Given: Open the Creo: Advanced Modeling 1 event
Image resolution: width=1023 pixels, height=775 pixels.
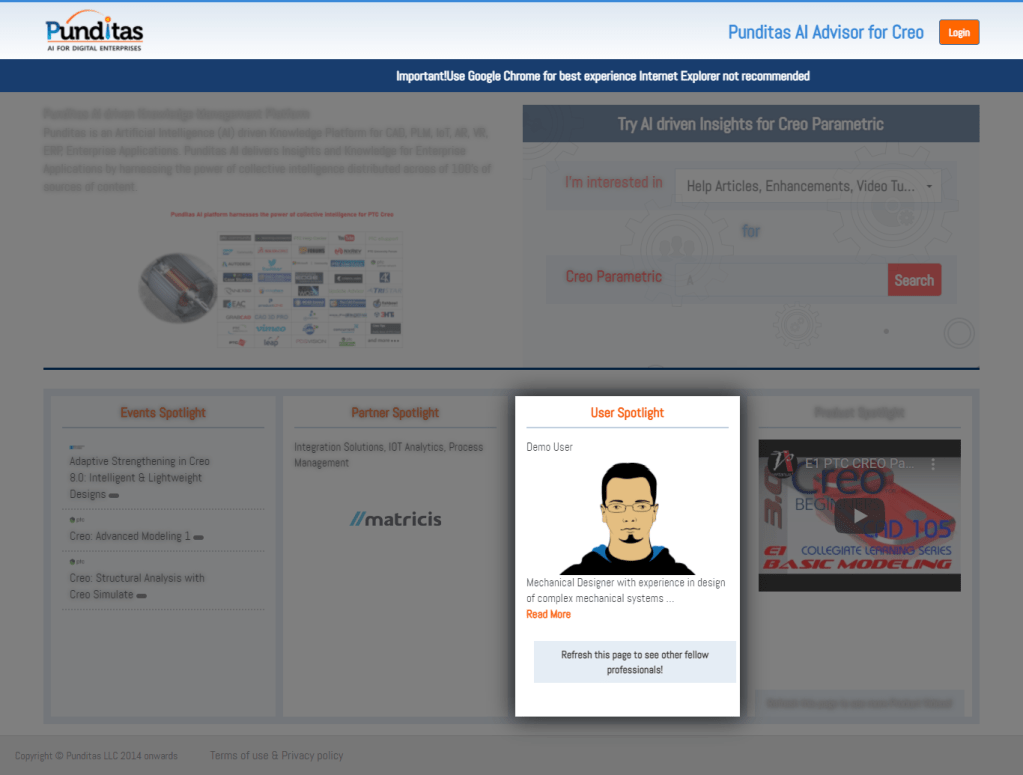Looking at the screenshot, I should [x=129, y=536].
